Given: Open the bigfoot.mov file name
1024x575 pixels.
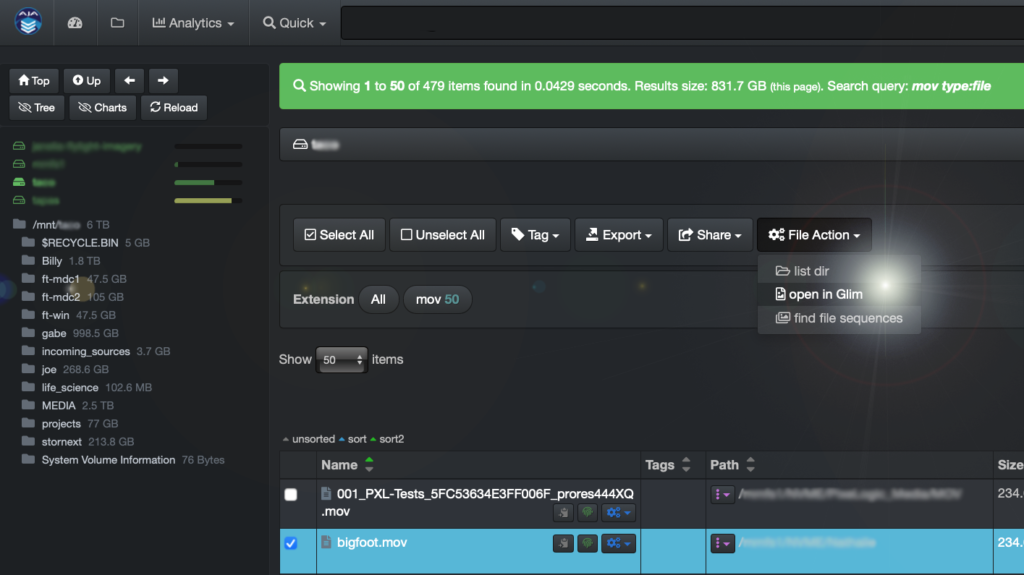Looking at the screenshot, I should click(372, 542).
